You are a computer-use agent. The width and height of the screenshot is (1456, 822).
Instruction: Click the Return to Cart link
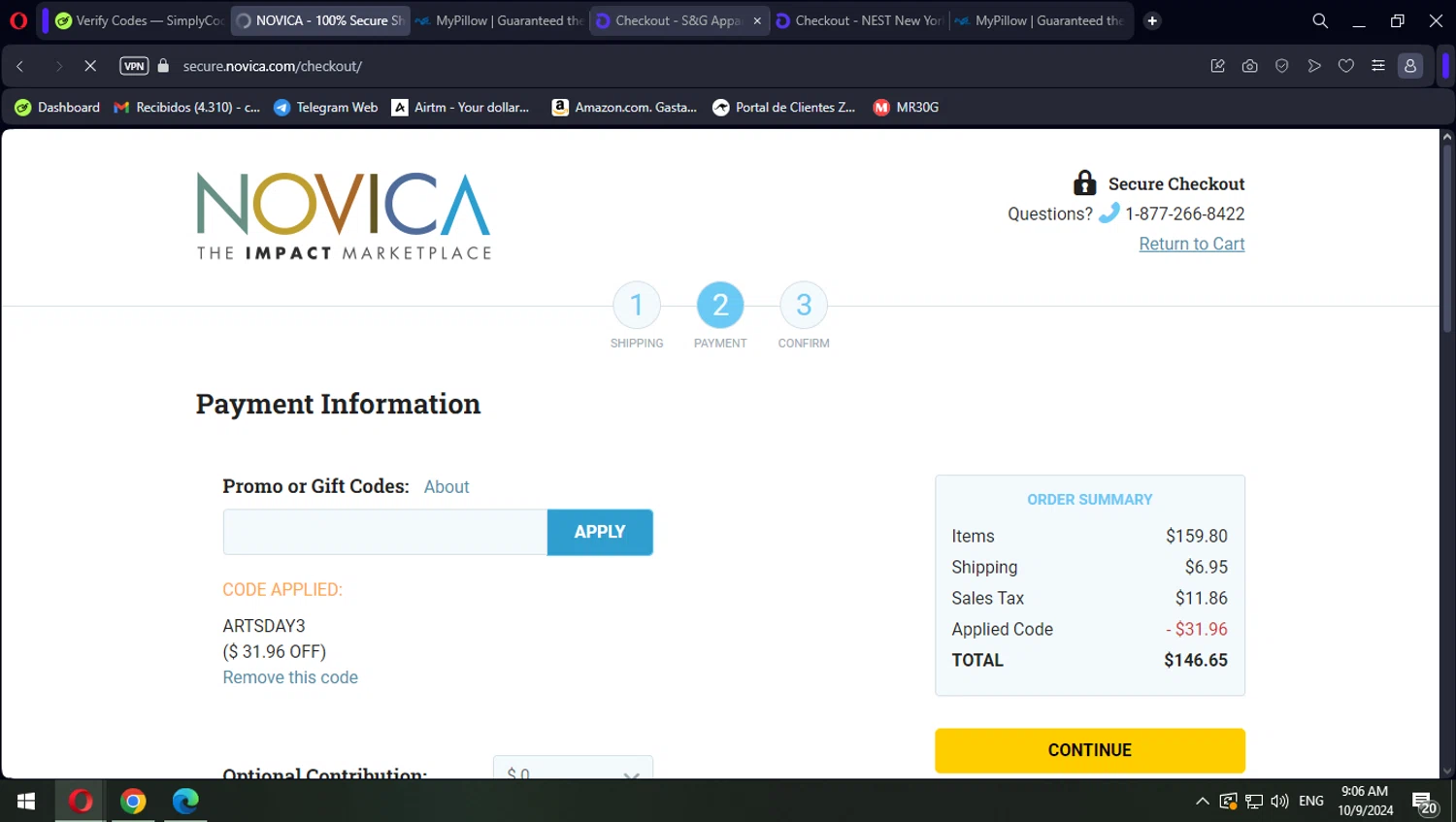coord(1192,244)
